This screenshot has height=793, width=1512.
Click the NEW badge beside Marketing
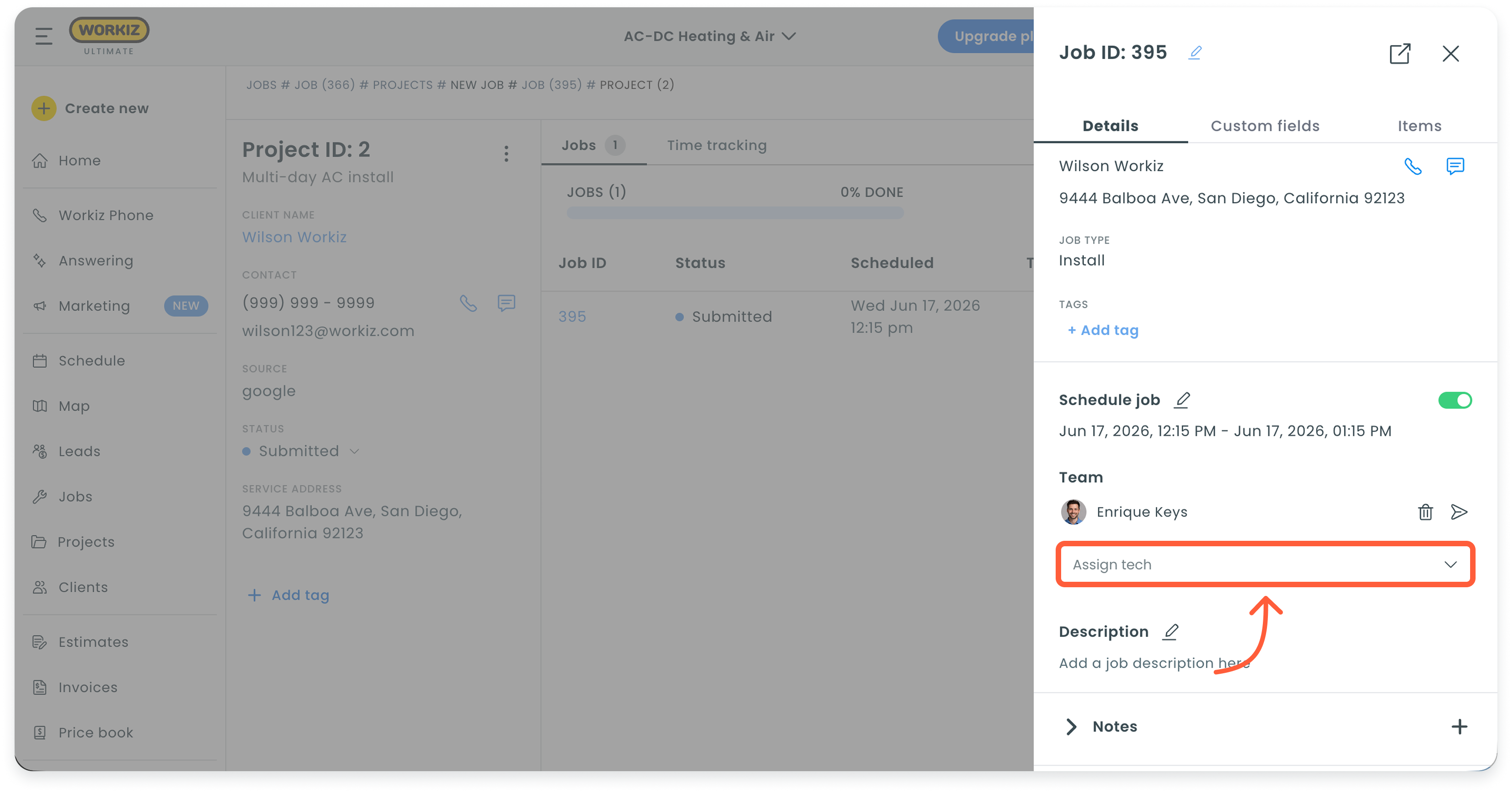click(x=185, y=305)
